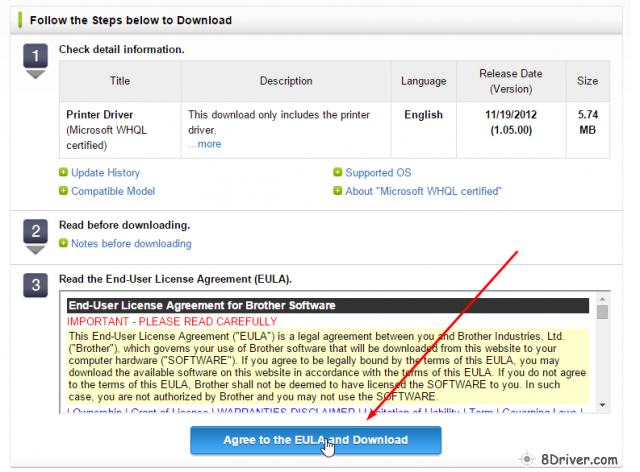Screen dimensions: 640x472
Task: Click the plus icon beside About Microsoft WHQL certified
Action: (x=338, y=190)
